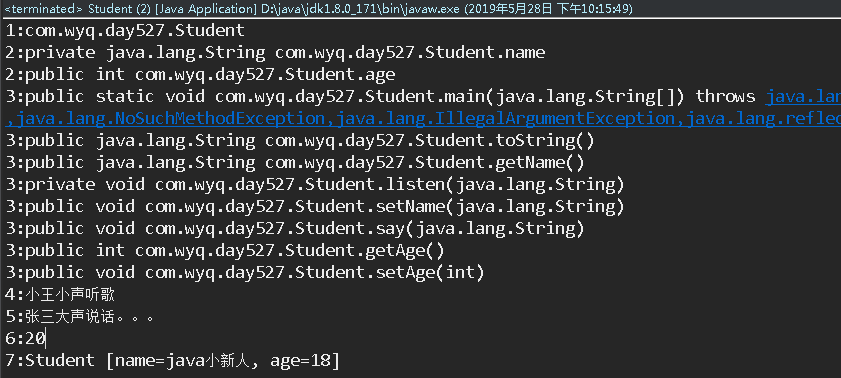Click the line 5:张三大声说话

point(80,316)
